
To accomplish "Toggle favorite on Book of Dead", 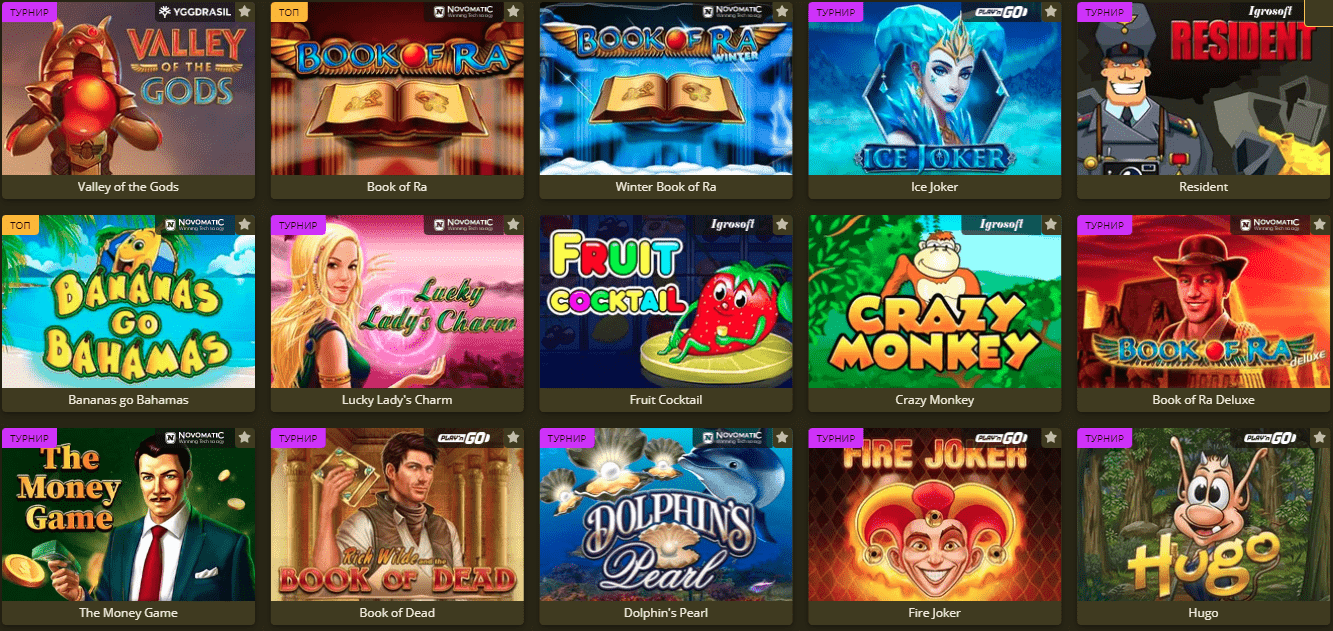I will pyautogui.click(x=513, y=438).
